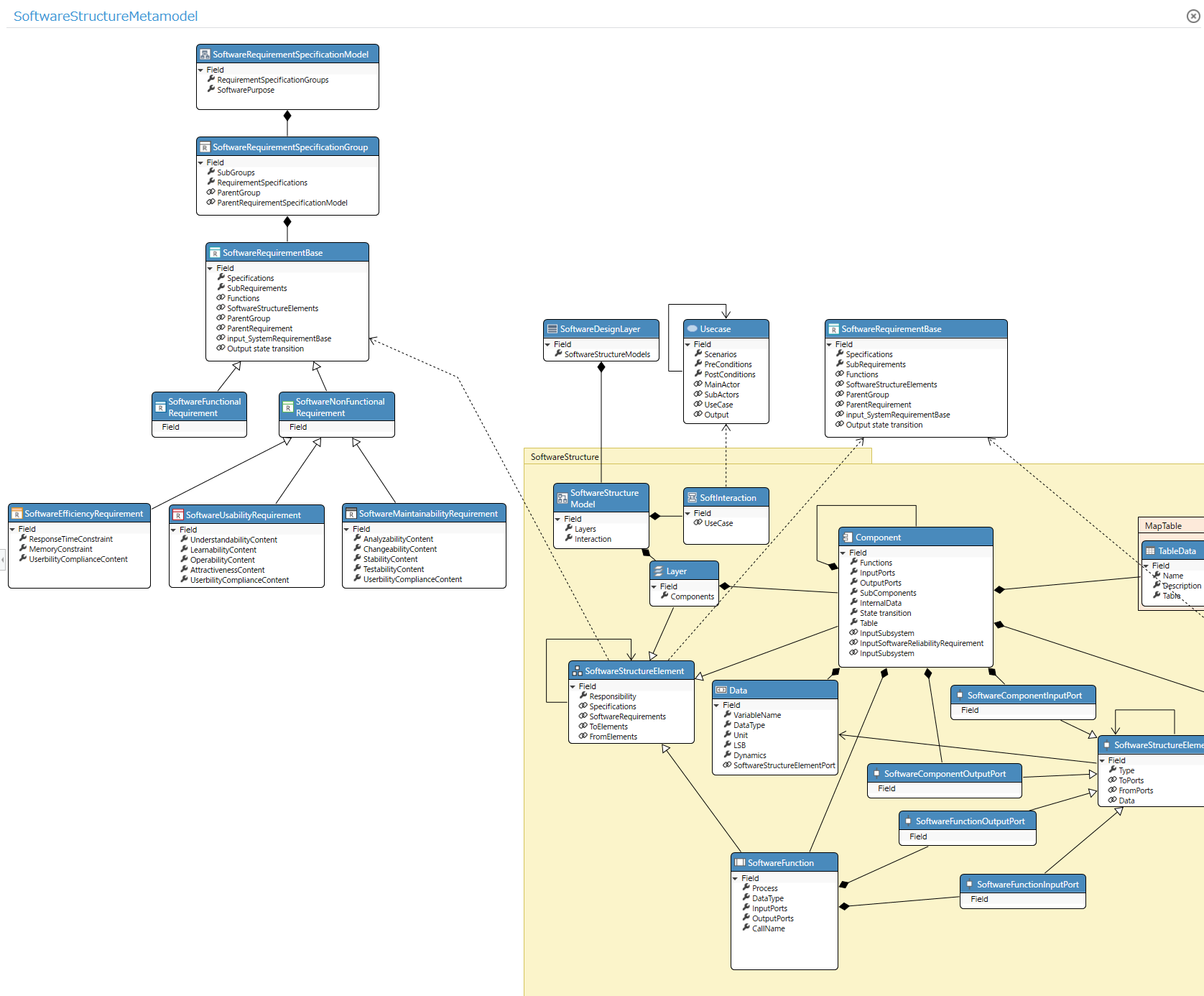Screen dimensions: 1204x996
Task: Collapse Field section in SoftwareFunction class
Action: tap(736, 878)
